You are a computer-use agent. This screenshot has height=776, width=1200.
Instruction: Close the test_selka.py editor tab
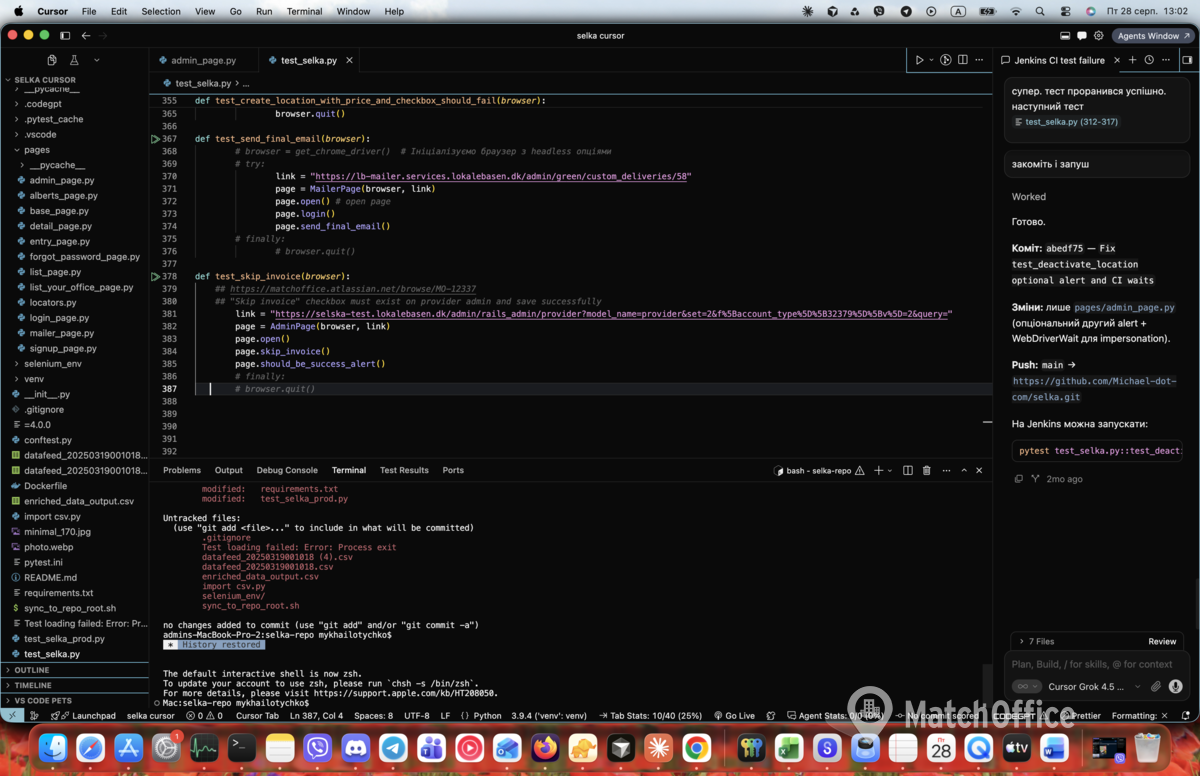point(349,60)
